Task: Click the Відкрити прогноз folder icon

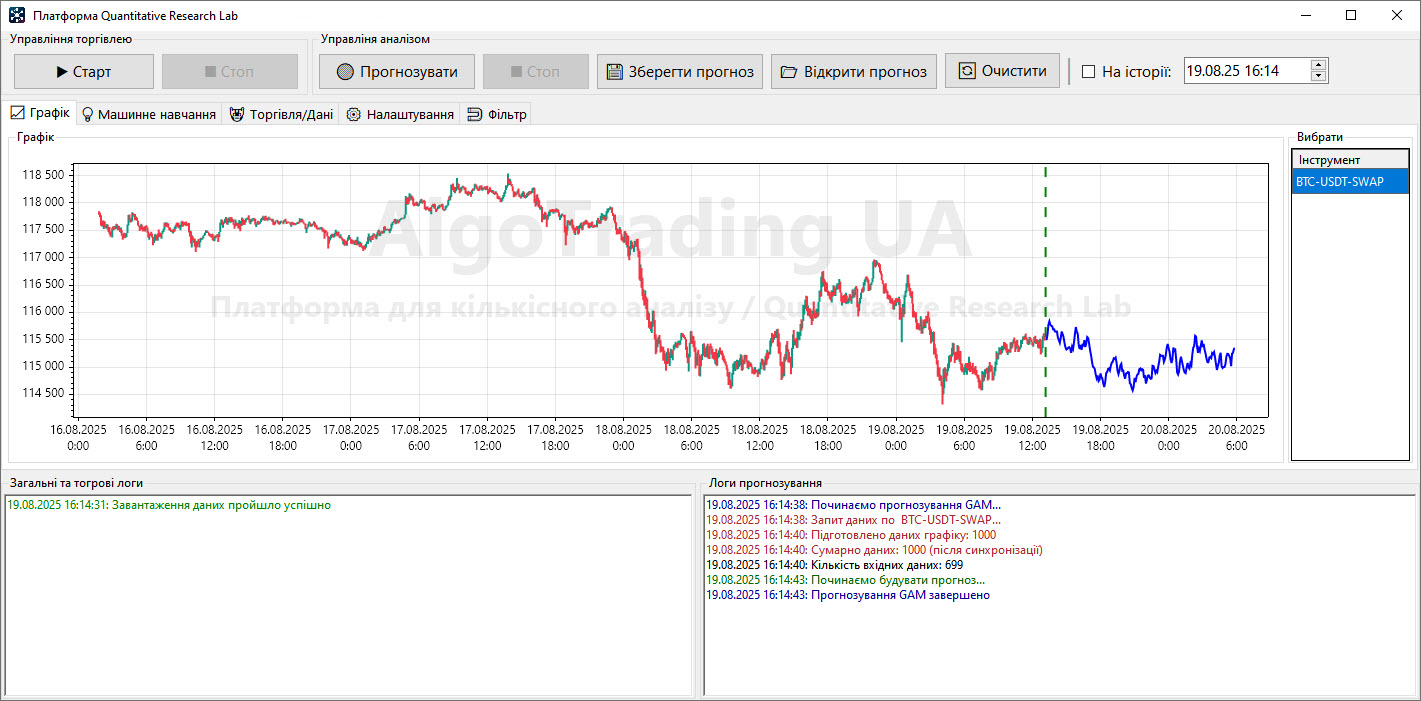Action: (x=789, y=72)
